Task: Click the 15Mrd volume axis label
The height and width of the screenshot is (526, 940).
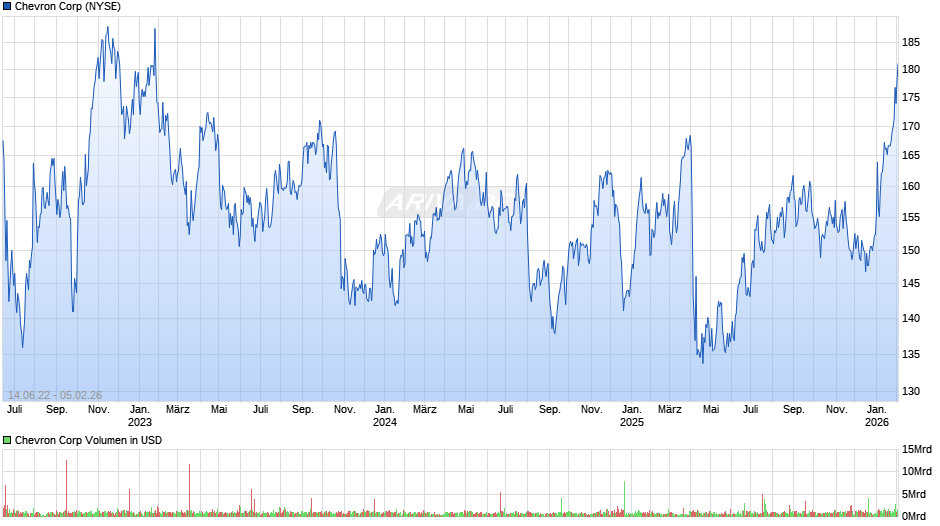Action: coord(917,449)
